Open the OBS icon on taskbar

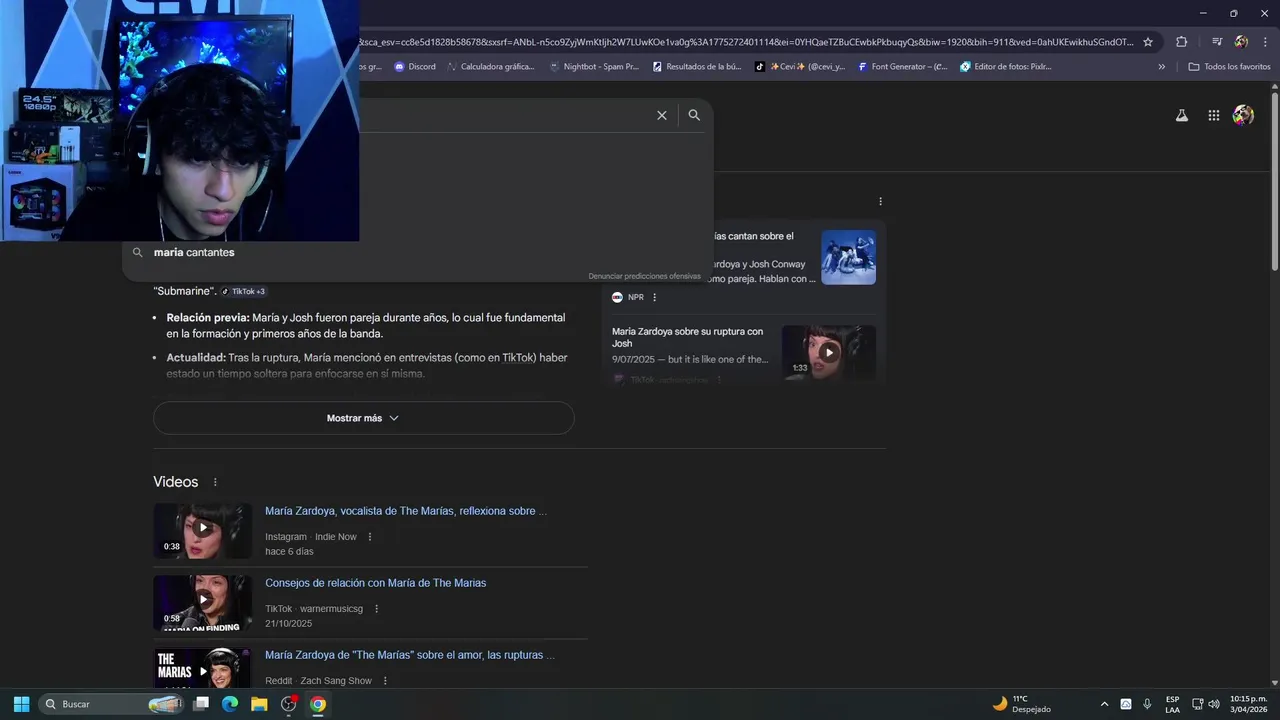tap(289, 704)
